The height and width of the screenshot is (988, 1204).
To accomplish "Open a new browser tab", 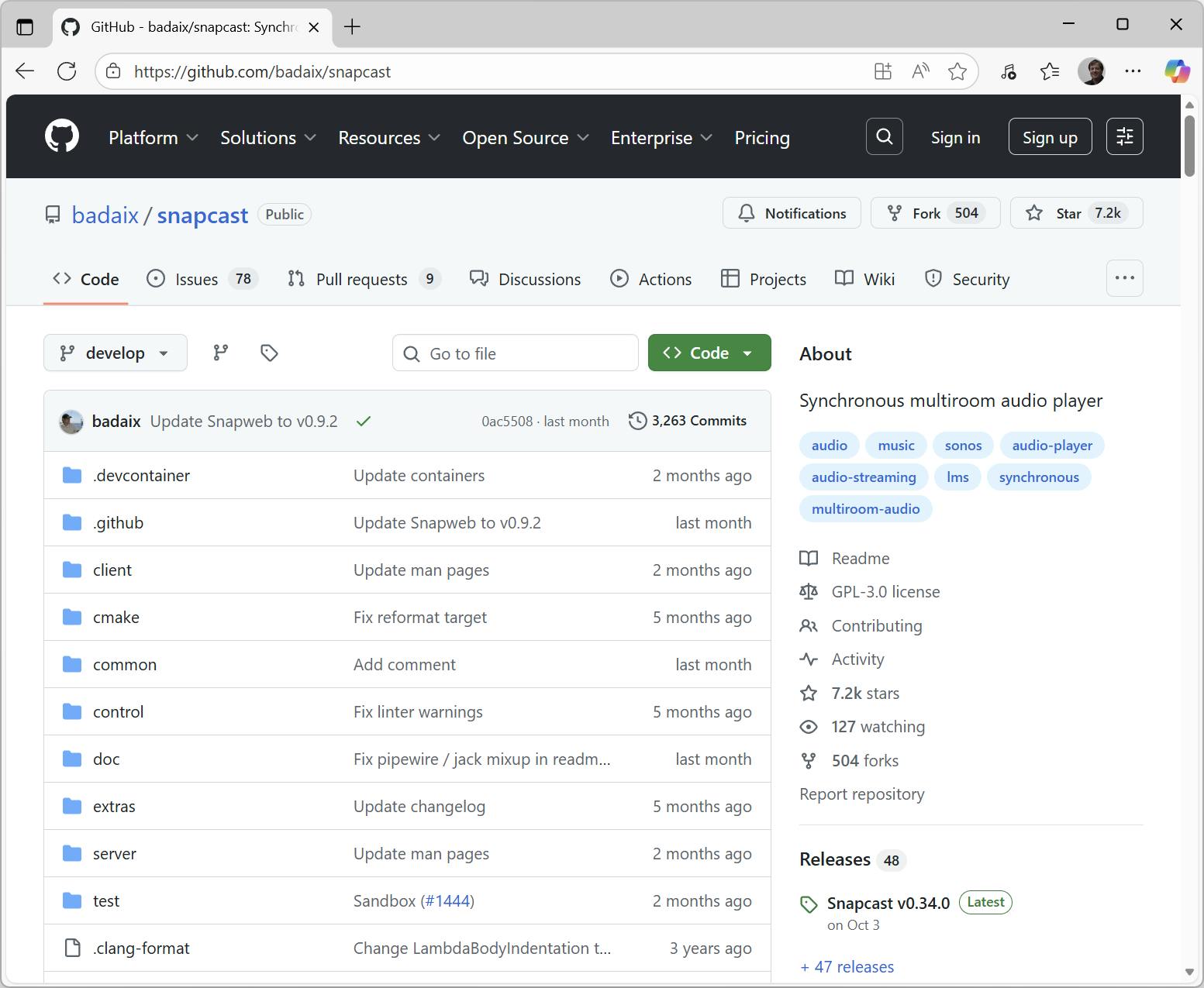I will [352, 27].
